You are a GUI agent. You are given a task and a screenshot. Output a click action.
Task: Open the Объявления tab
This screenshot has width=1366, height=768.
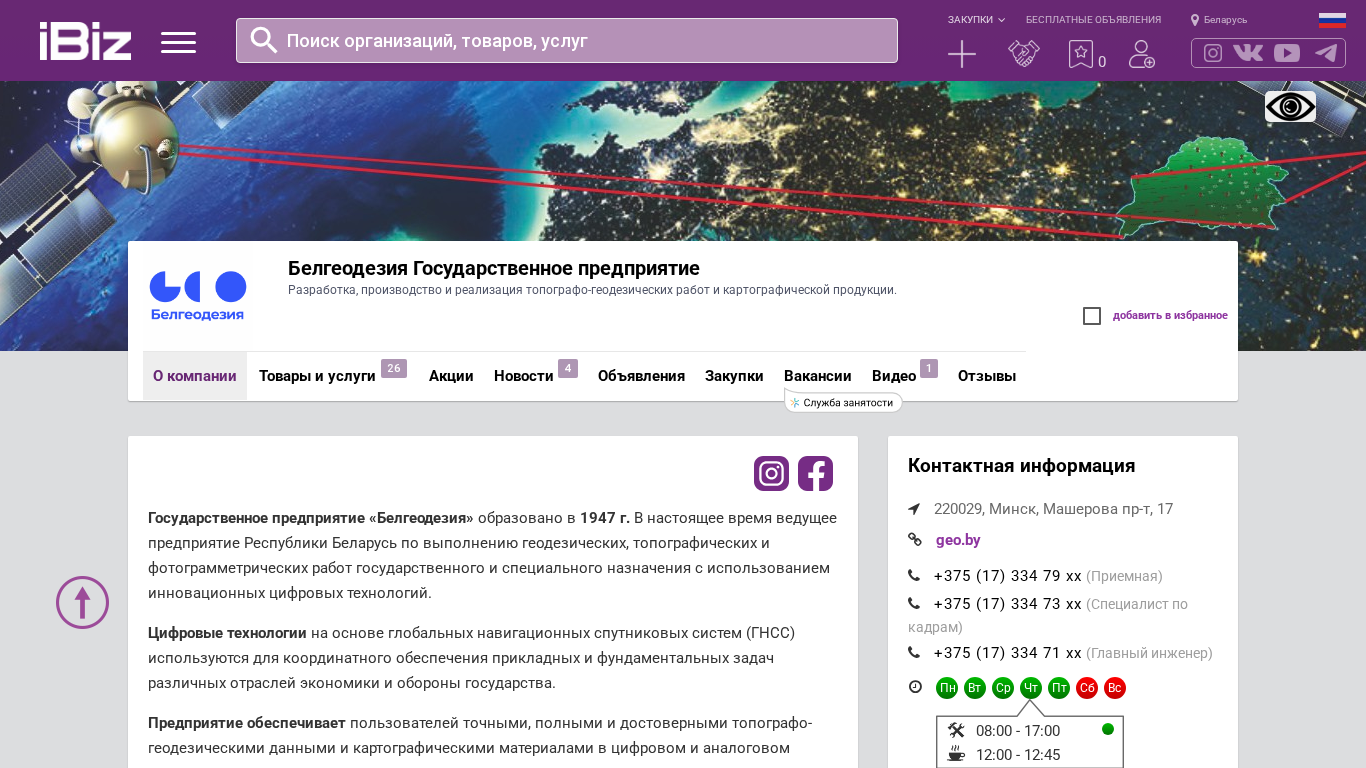[641, 376]
